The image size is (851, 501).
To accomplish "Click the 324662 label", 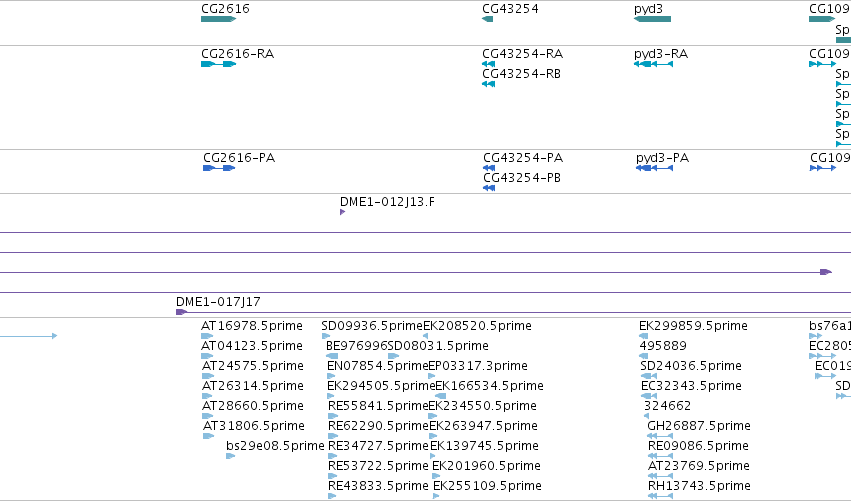I will [667, 406].
